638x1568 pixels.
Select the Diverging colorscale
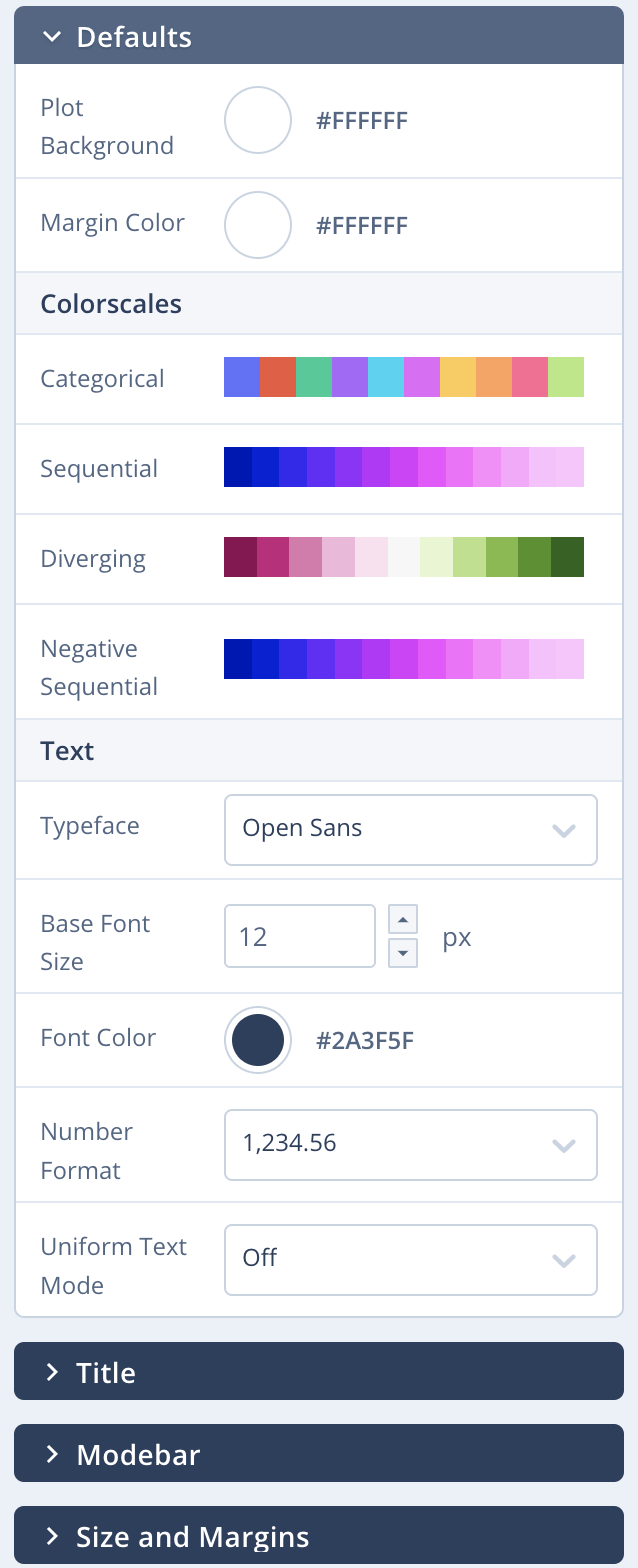pos(403,557)
